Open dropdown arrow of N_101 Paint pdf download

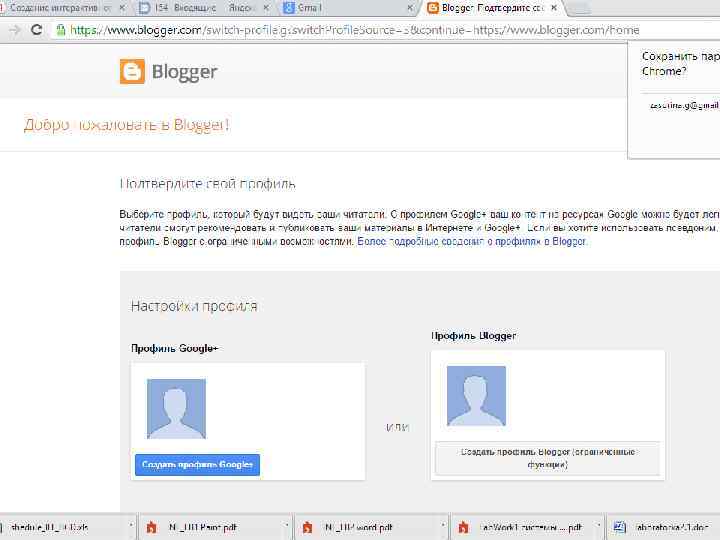coord(287,525)
